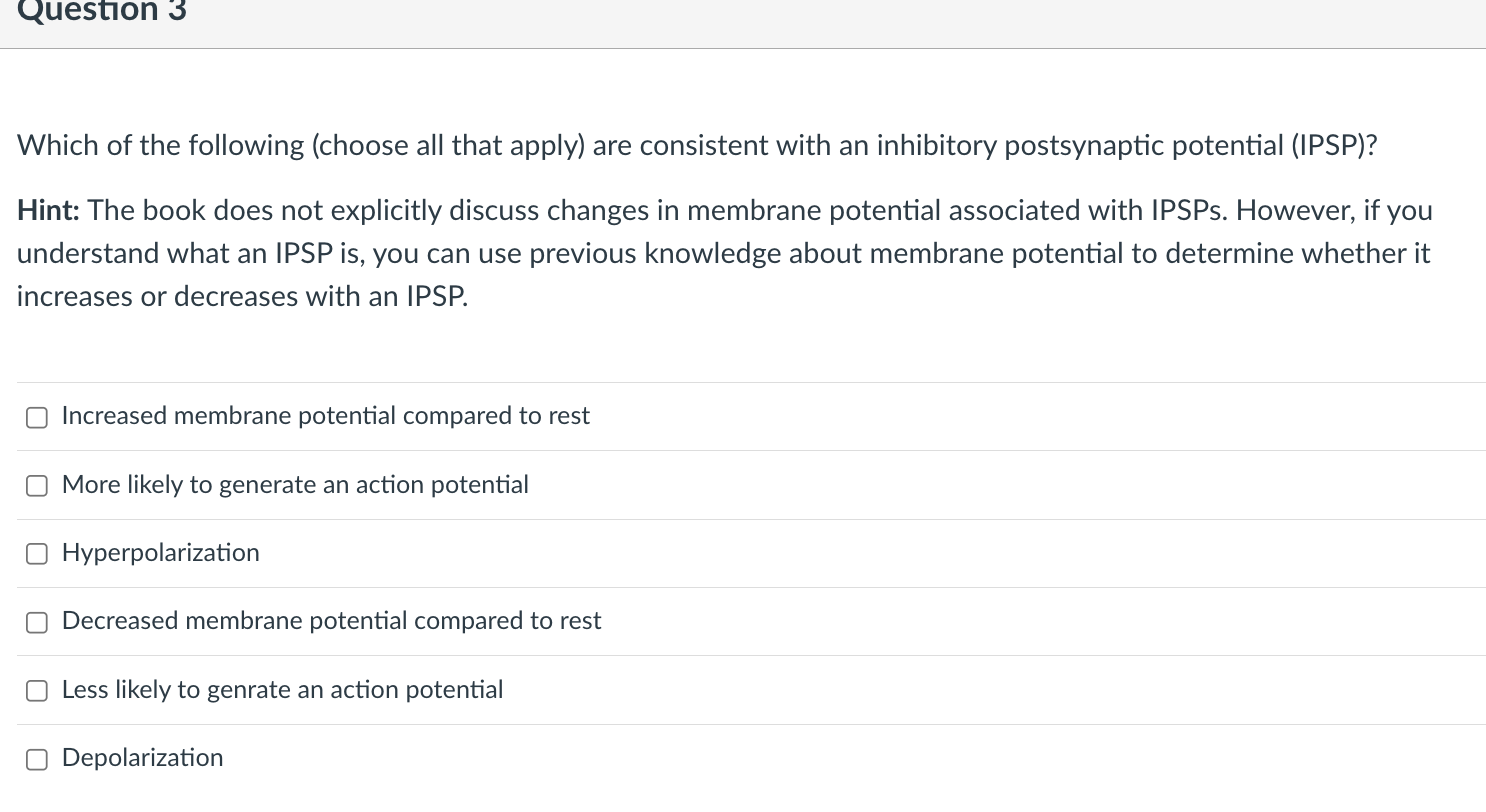Viewport: 1486px width, 812px height.
Task: Click the 'Increased membrane potential' label text
Action: click(326, 415)
